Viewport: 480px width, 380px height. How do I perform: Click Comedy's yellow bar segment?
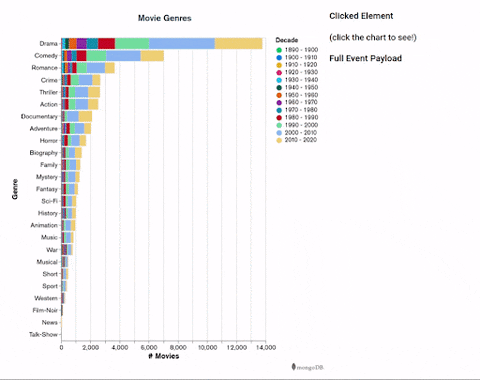click(152, 56)
